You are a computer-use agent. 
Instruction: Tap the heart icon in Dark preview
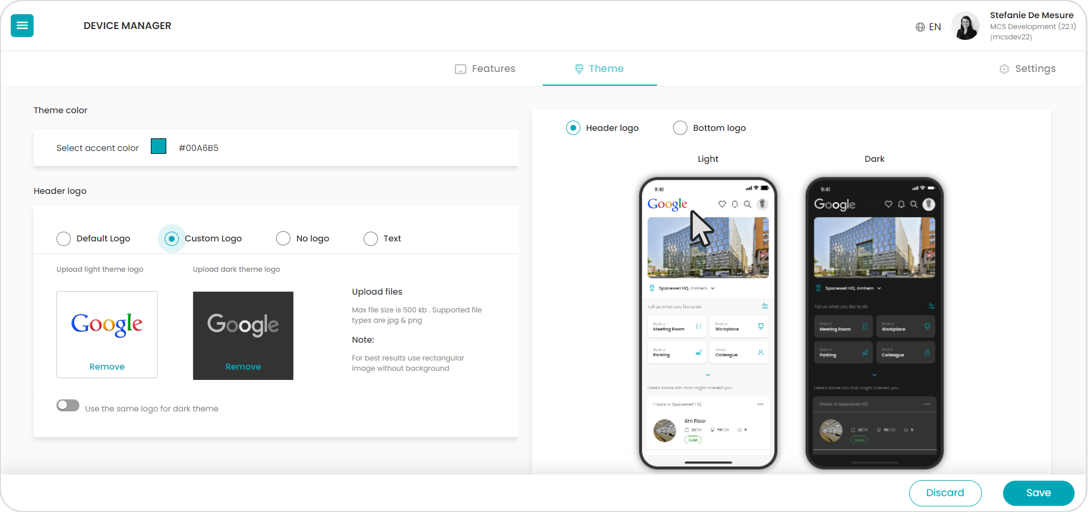(x=888, y=204)
